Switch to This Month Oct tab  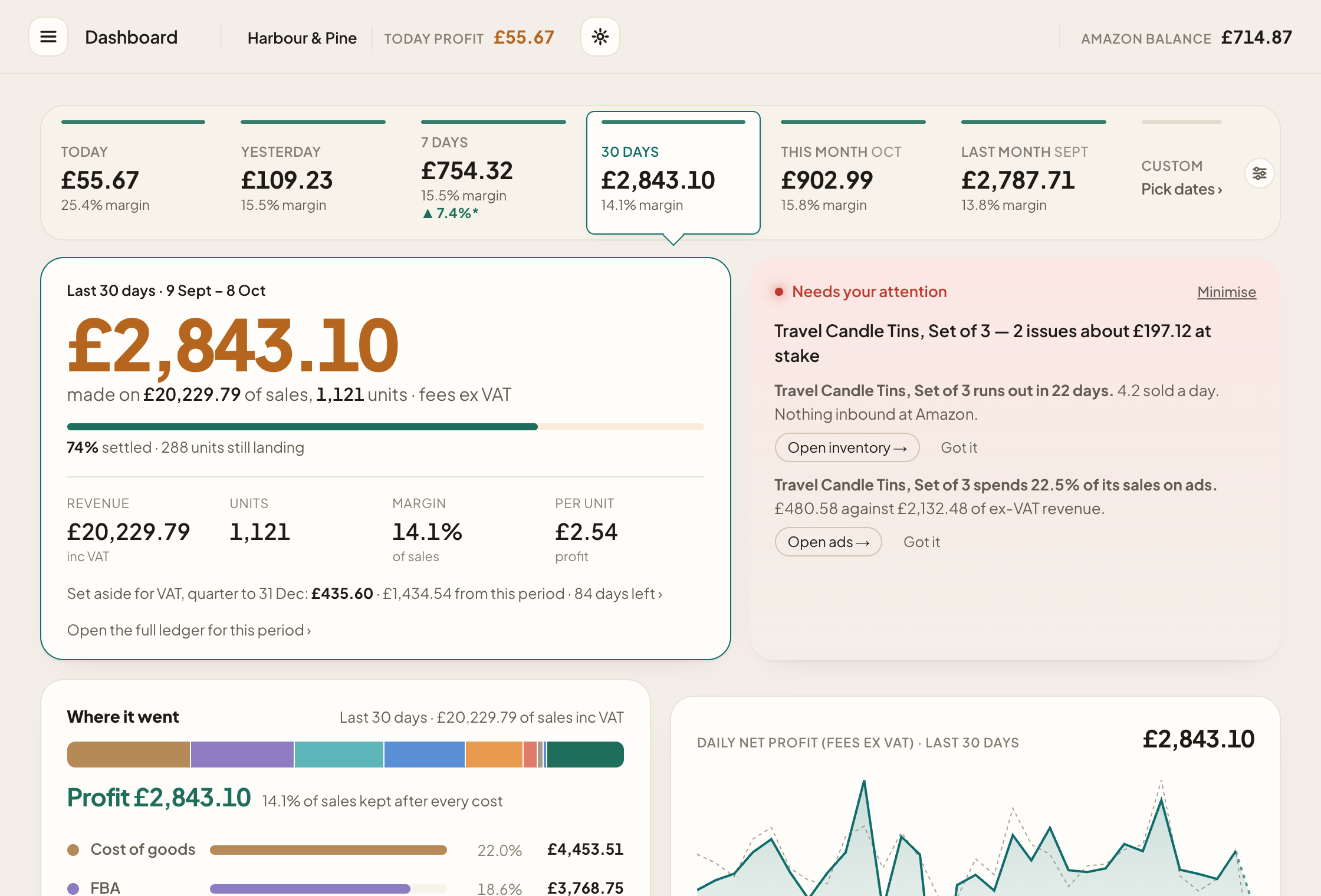click(853, 173)
